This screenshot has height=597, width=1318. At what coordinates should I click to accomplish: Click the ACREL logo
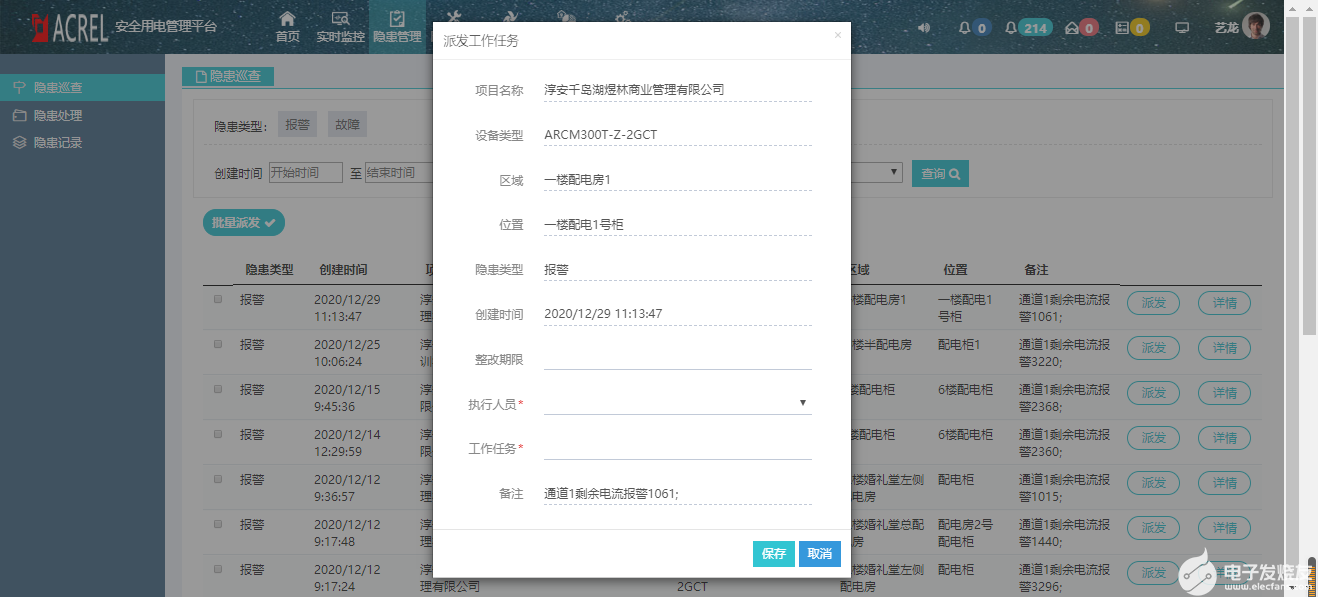[x=68, y=27]
